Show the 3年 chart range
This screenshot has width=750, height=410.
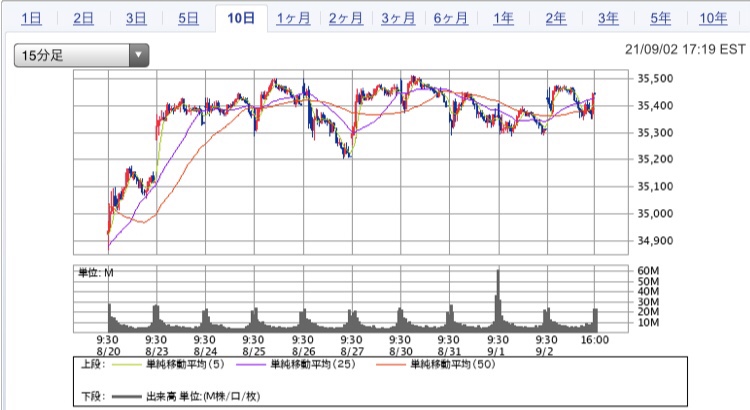(608, 19)
